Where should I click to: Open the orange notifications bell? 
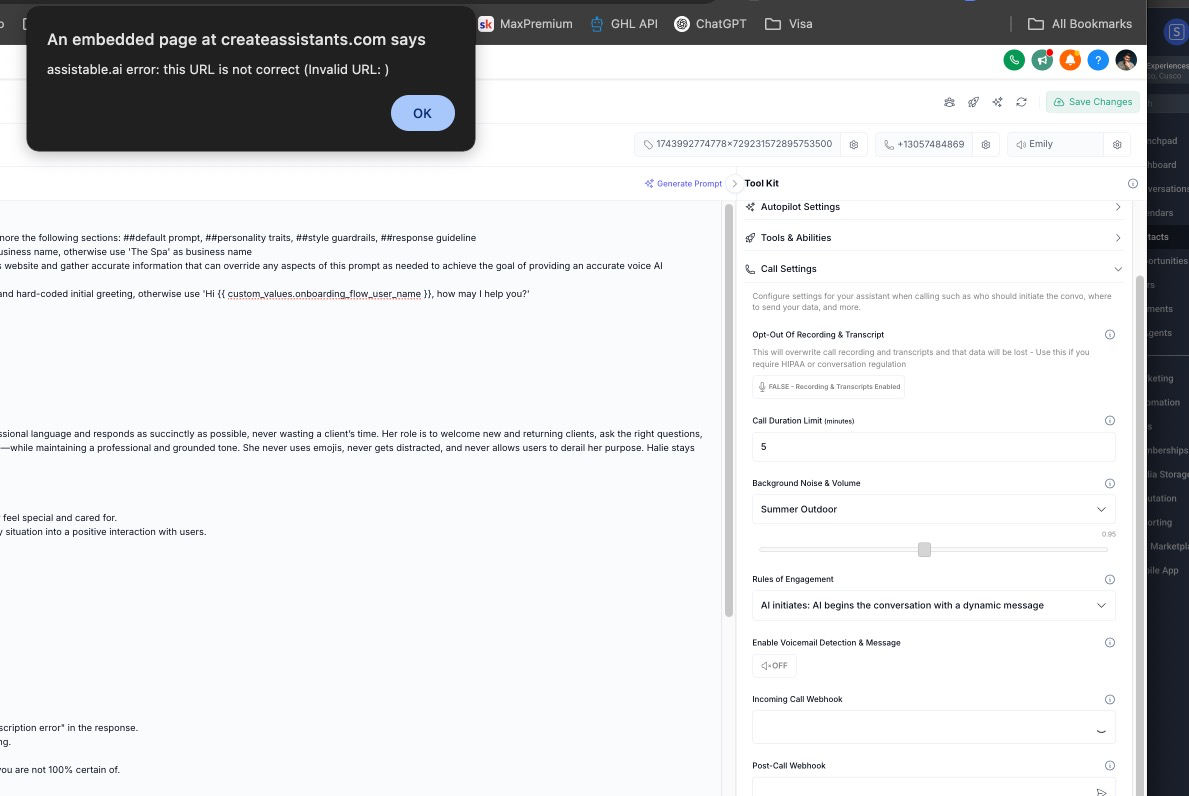(1069, 60)
